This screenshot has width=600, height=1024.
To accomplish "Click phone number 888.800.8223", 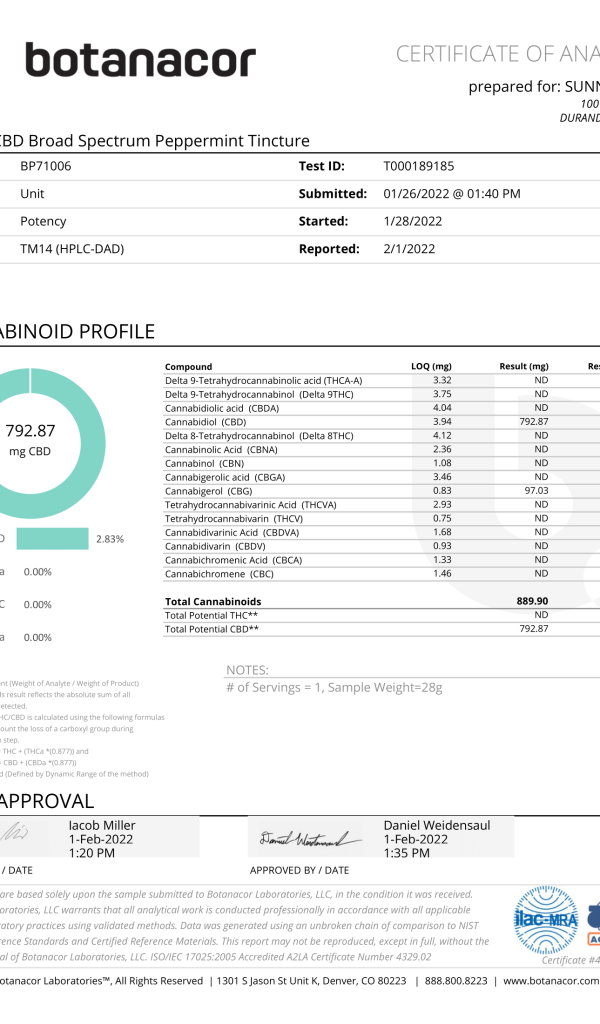I will [456, 981].
